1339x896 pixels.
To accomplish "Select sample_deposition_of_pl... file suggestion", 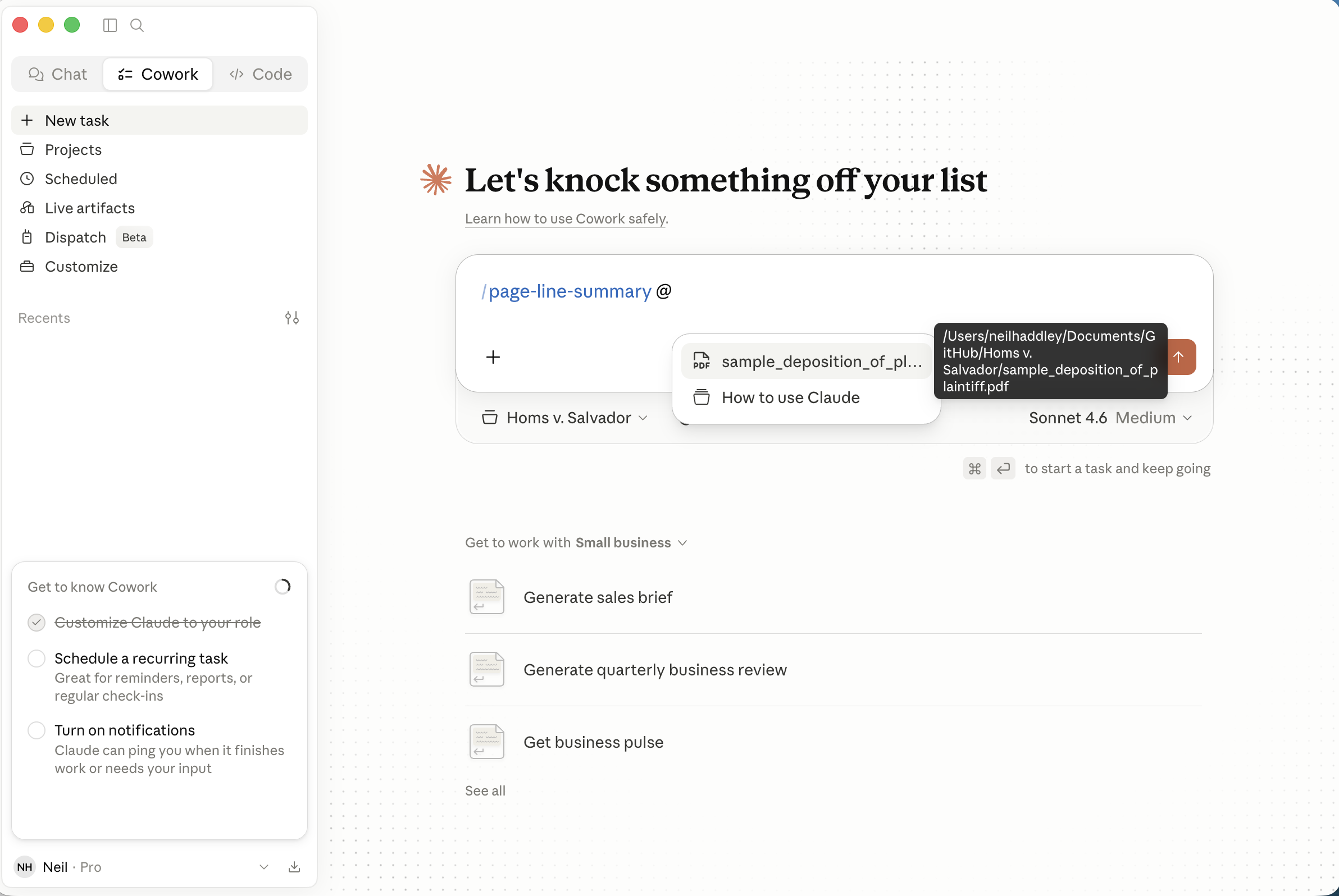I will tap(807, 361).
